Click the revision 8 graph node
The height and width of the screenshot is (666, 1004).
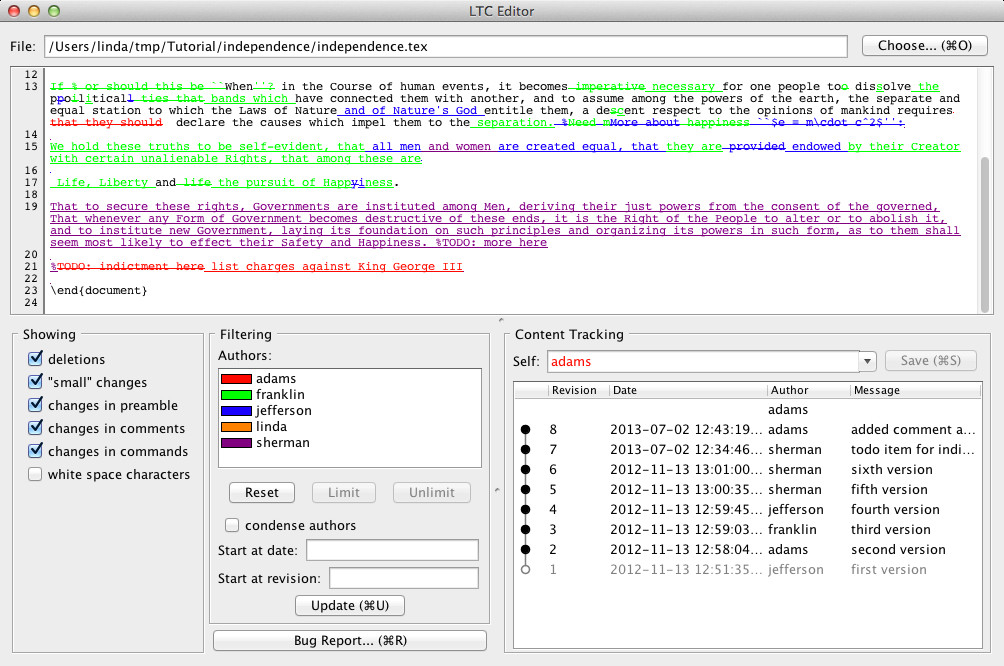[x=525, y=429]
